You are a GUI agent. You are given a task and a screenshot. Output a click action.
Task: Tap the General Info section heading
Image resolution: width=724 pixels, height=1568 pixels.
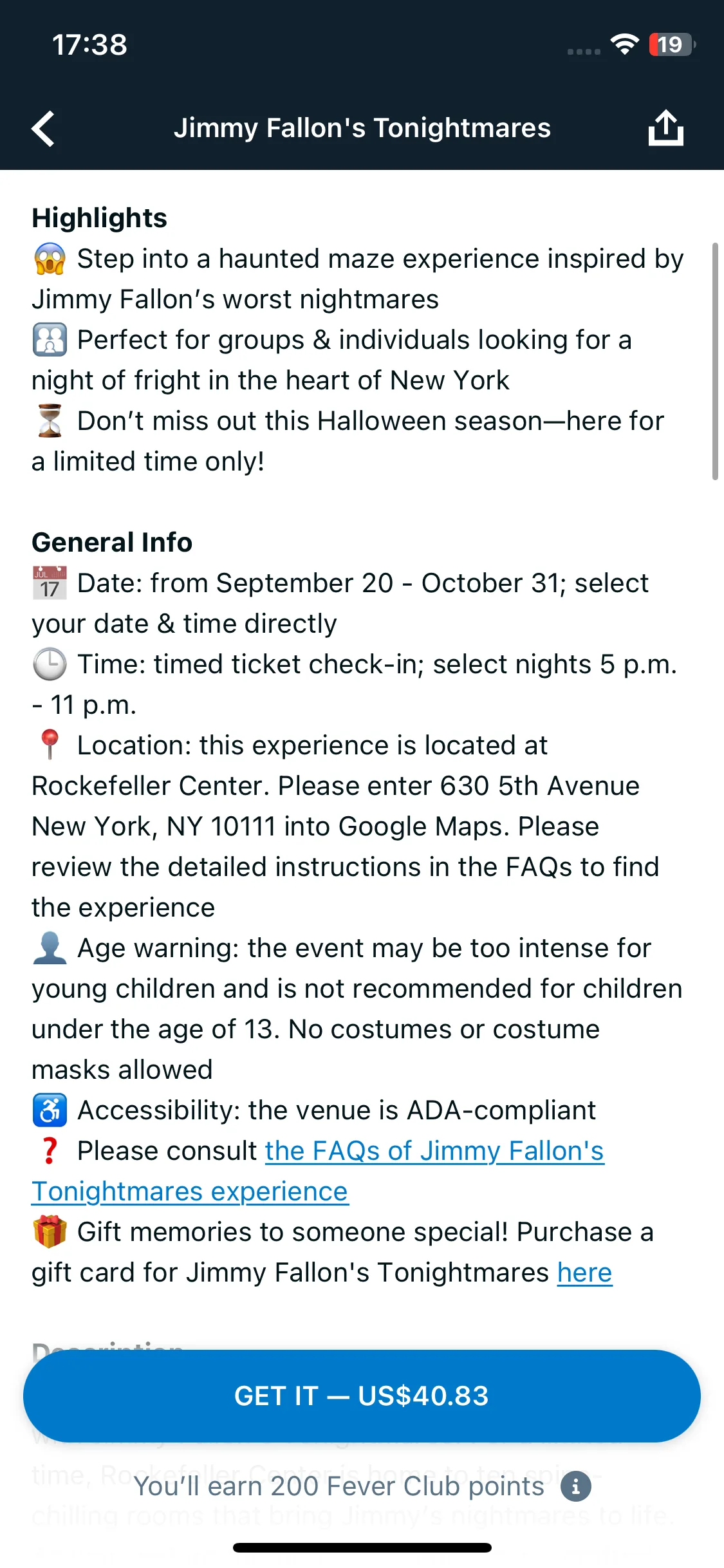point(112,543)
